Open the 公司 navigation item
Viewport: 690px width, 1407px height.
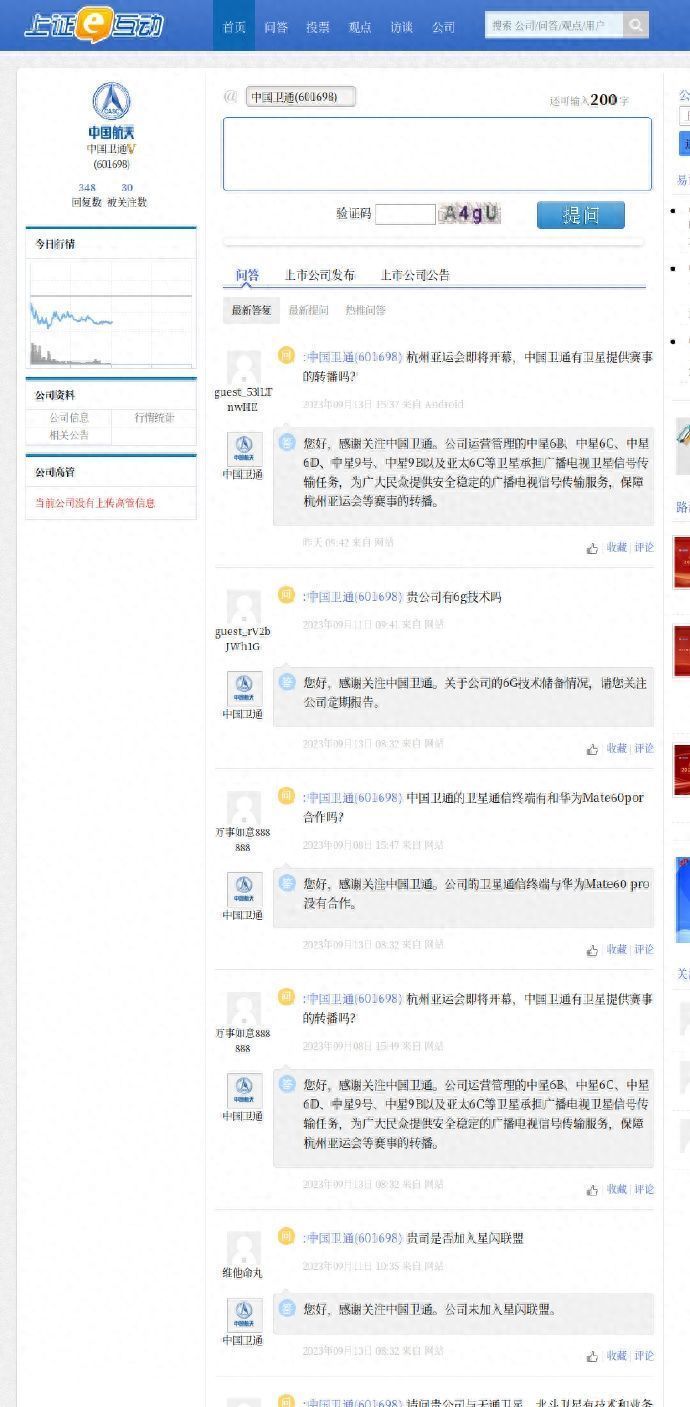tap(444, 27)
